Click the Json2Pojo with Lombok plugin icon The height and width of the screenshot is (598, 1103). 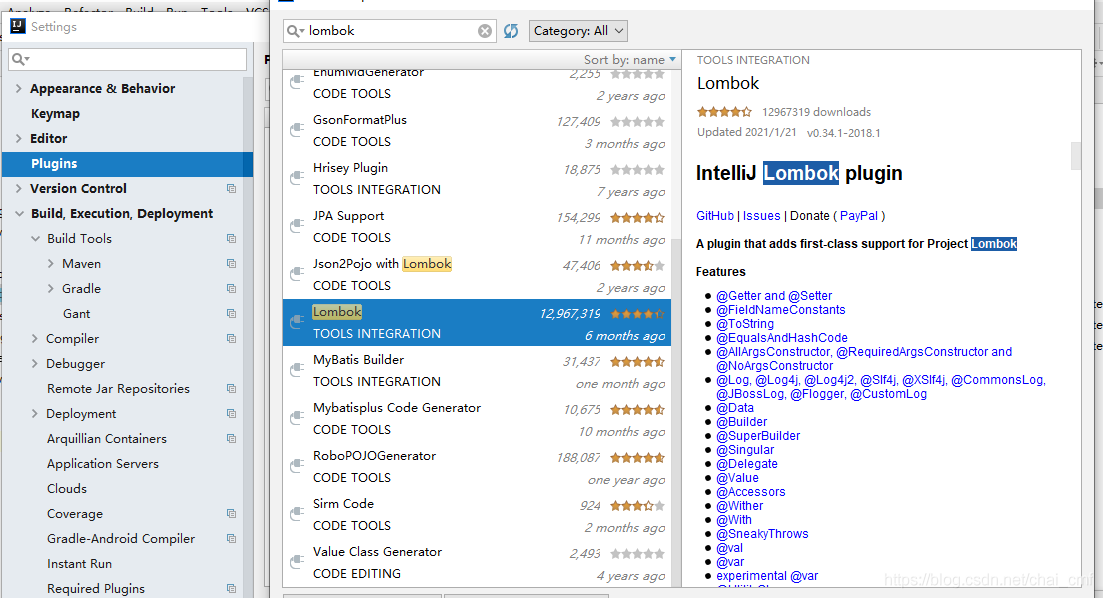tap(297, 274)
